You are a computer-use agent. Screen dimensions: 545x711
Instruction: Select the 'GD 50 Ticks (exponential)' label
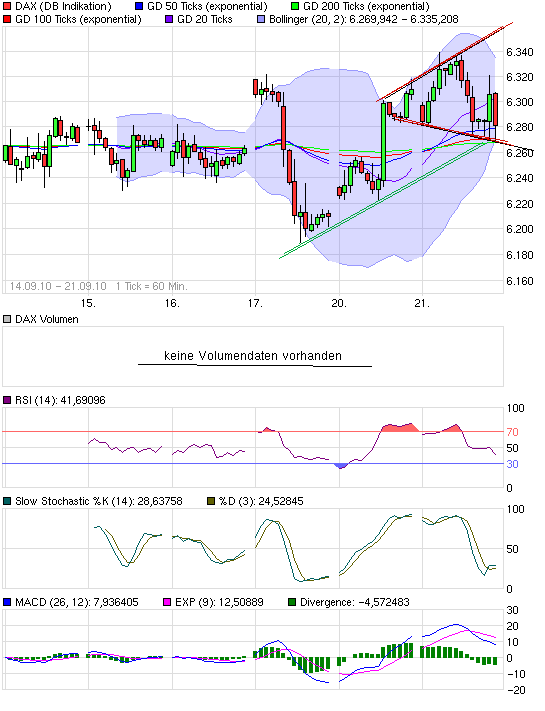[x=207, y=6]
